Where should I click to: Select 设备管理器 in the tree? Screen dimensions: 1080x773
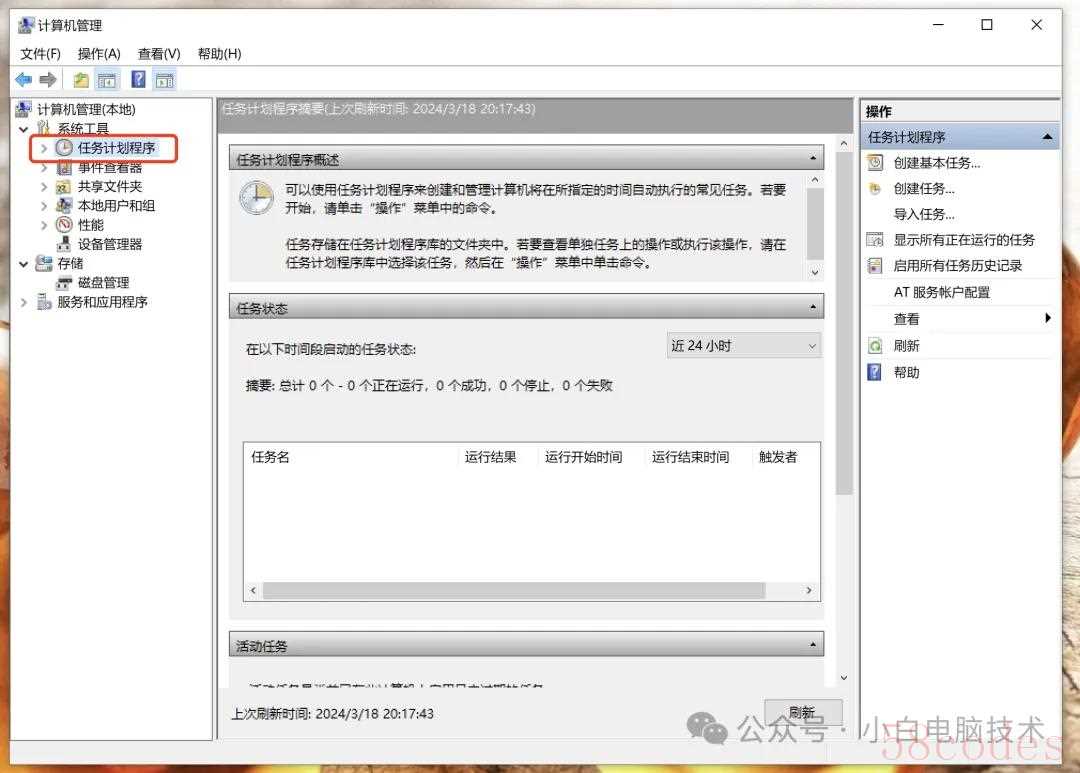click(x=110, y=244)
